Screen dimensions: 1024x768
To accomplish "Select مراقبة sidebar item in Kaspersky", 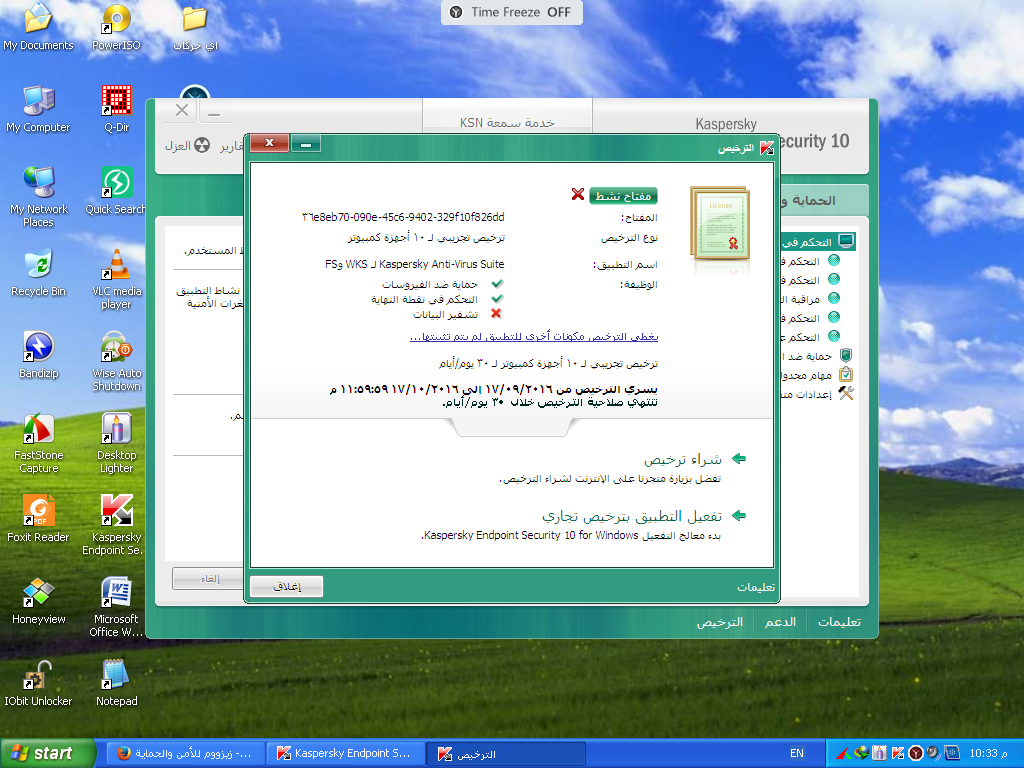I will pyautogui.click(x=805, y=298).
